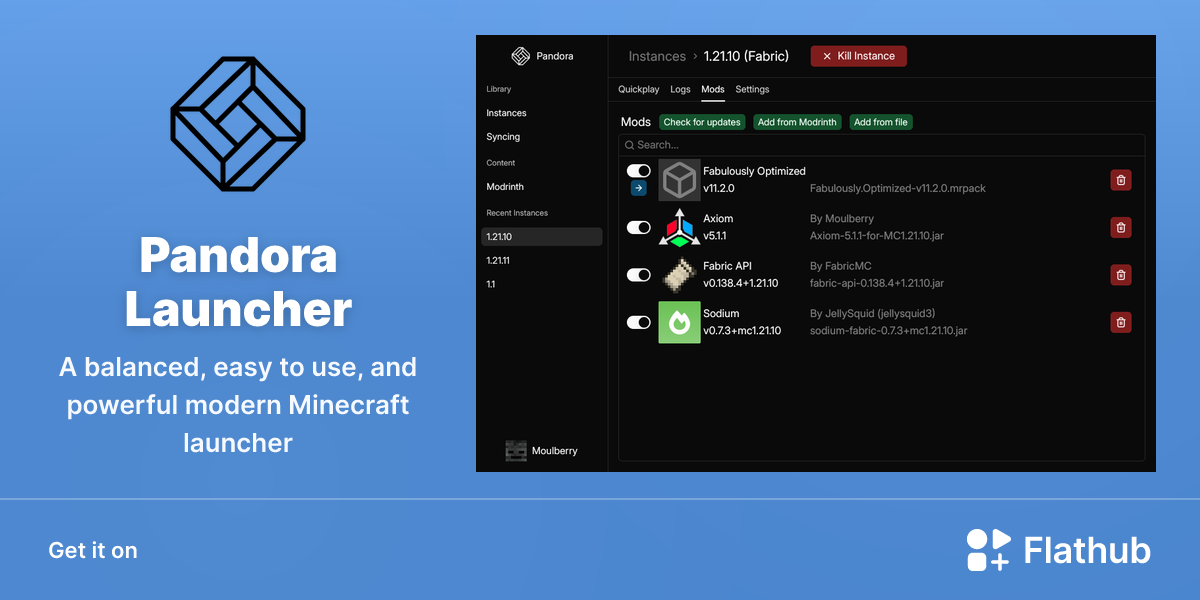This screenshot has width=1200, height=600.
Task: Click the Flathub logo
Action: click(x=1059, y=550)
